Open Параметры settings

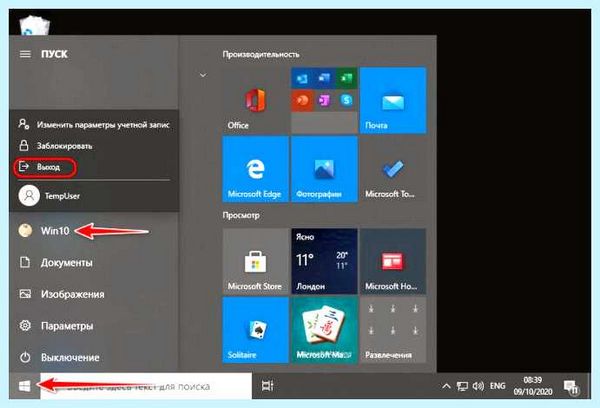[93, 326]
